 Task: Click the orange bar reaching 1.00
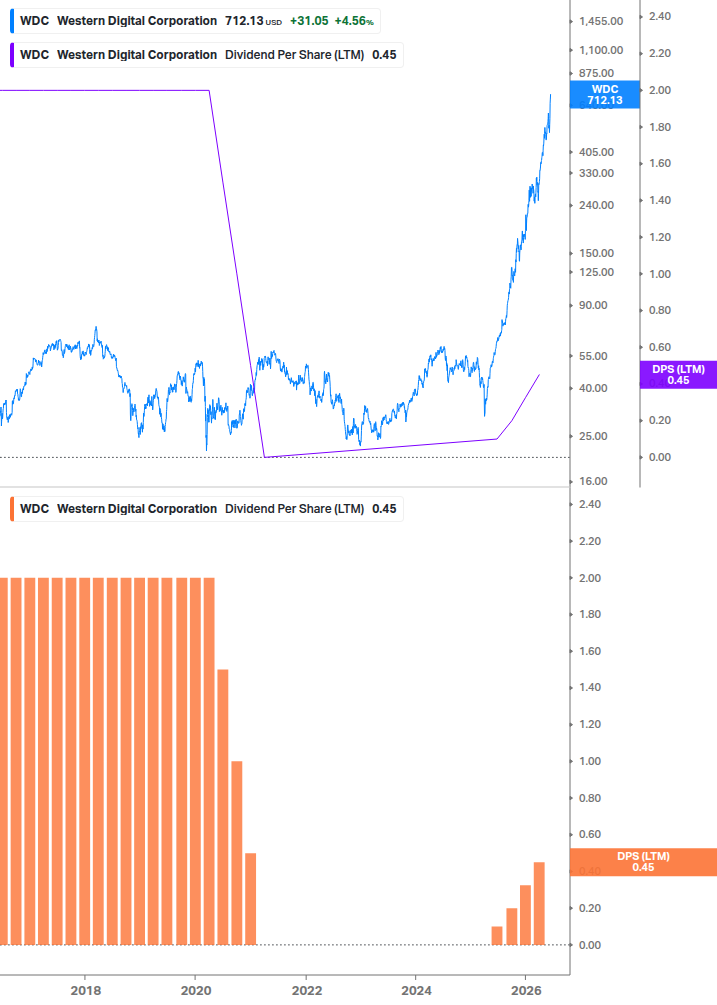click(236, 853)
